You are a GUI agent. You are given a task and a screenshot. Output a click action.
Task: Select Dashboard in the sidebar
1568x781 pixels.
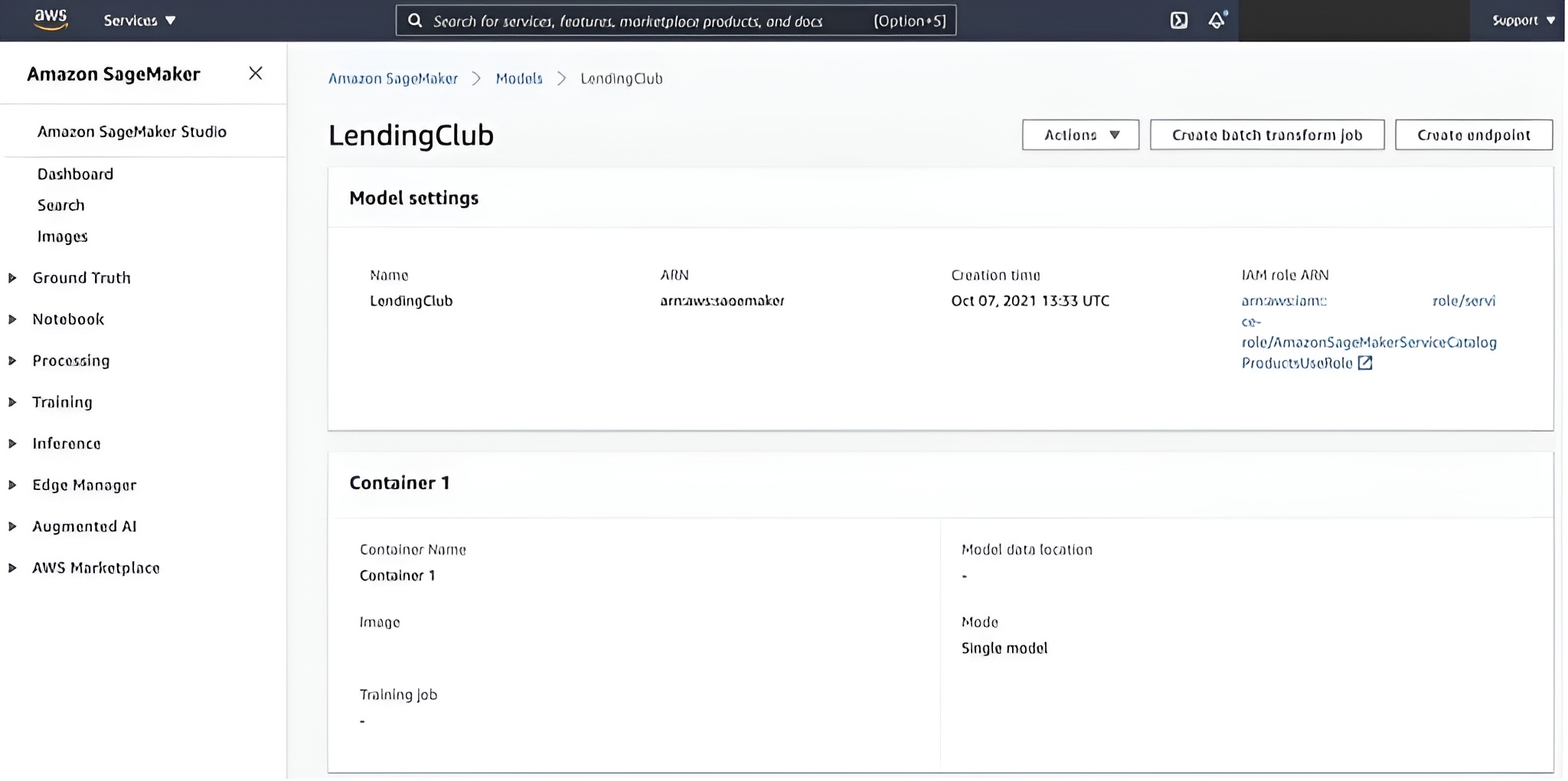click(75, 175)
